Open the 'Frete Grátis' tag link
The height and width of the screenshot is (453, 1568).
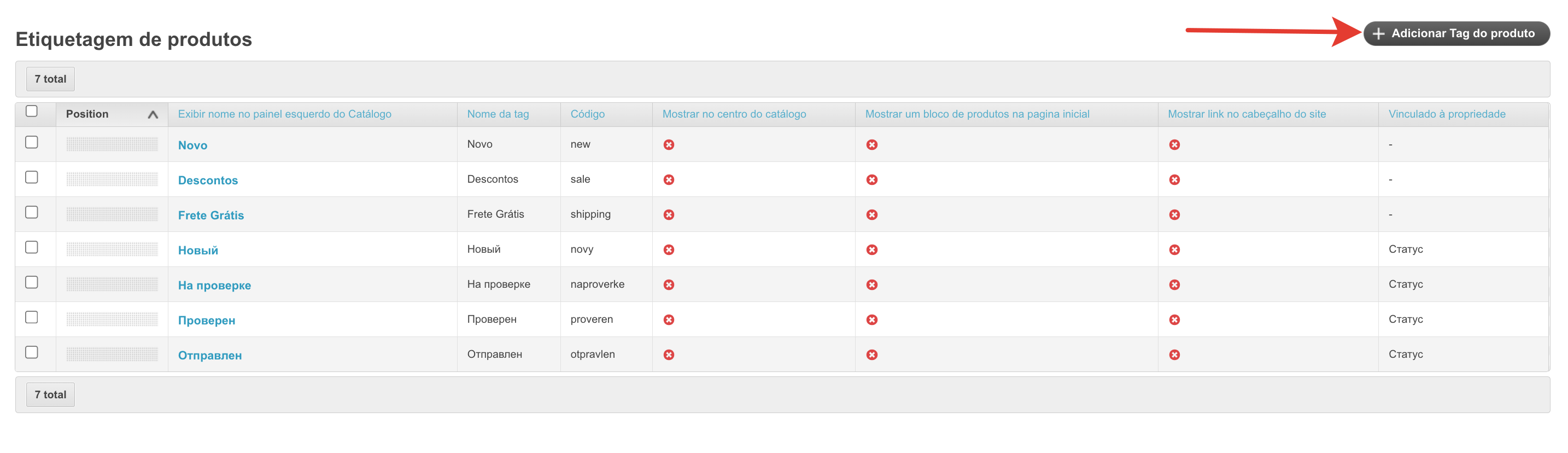click(210, 216)
